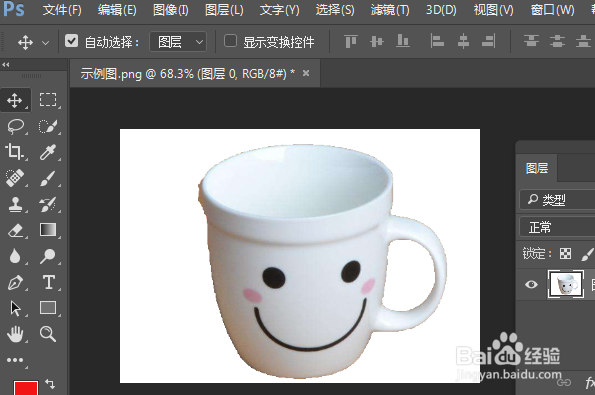Select the Gradient tool

click(48, 230)
